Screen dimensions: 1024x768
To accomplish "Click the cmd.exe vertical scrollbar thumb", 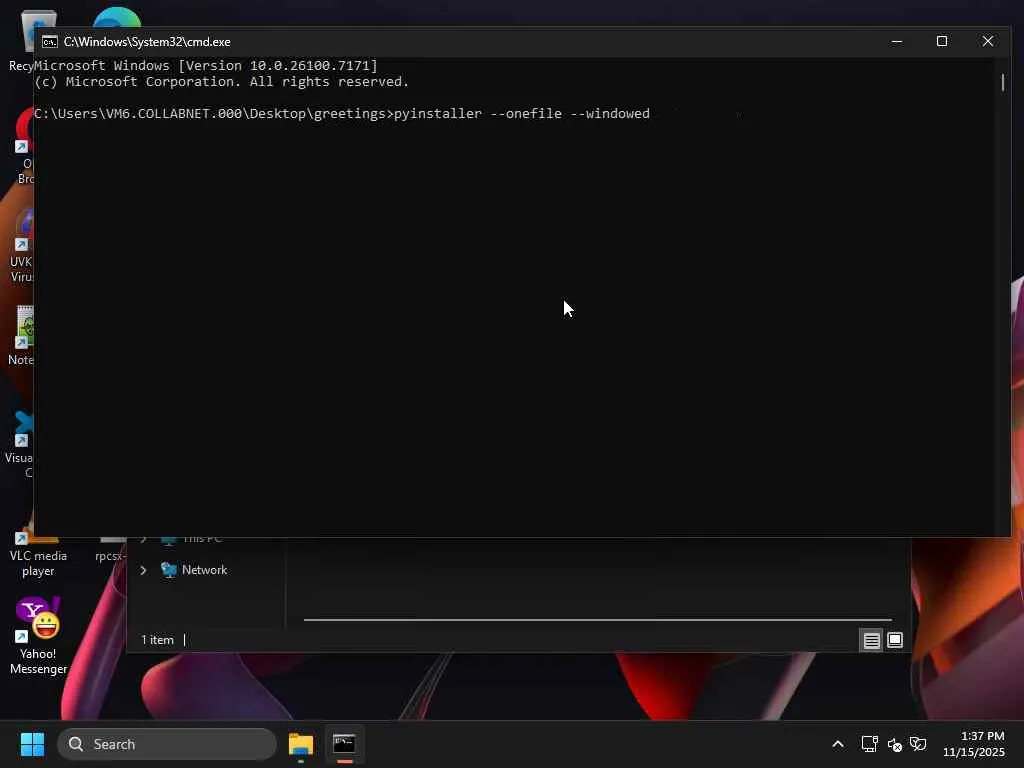I will [x=1003, y=82].
